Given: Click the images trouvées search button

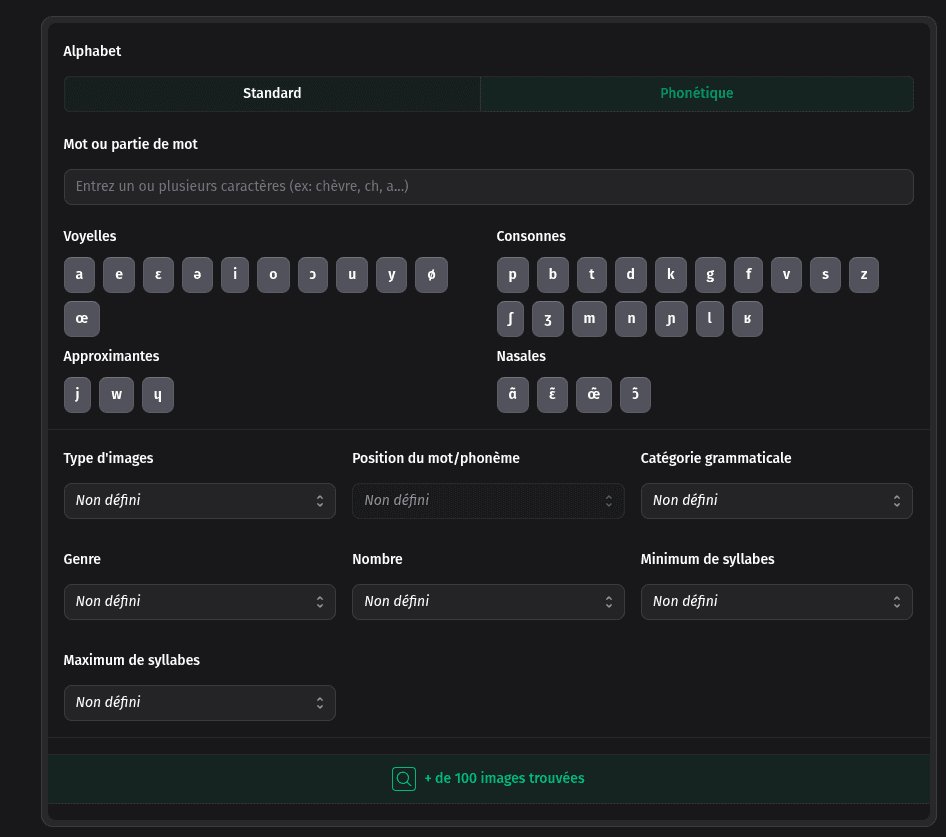Looking at the screenshot, I should coord(490,779).
